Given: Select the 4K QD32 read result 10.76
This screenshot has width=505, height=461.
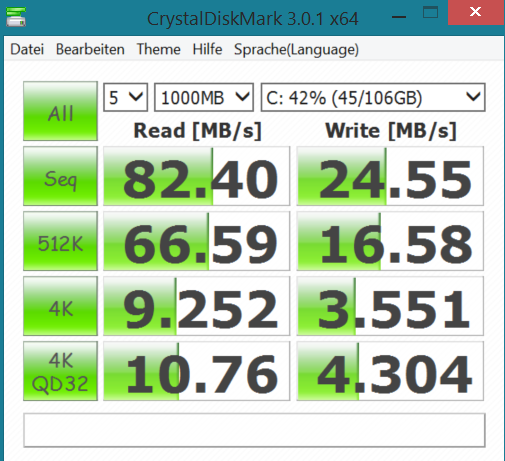Looking at the screenshot, I should (x=196, y=371).
